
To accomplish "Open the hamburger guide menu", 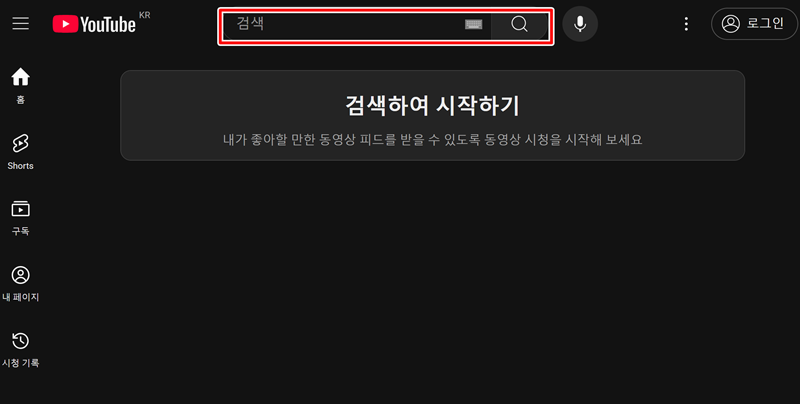I will coord(20,23).
